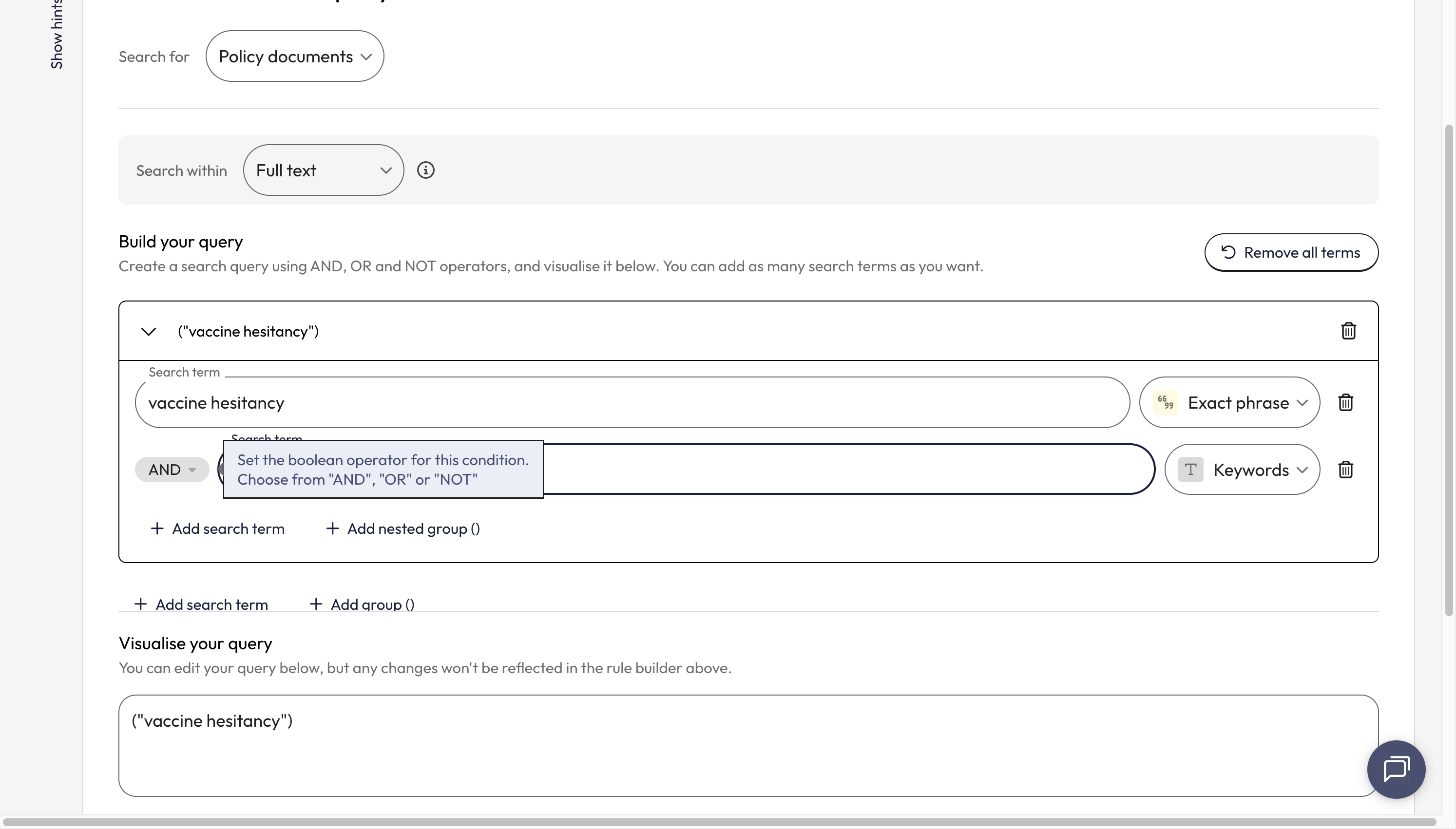
Task: Collapse the ("vaccine hesitancy") group chevron
Action: (x=149, y=331)
